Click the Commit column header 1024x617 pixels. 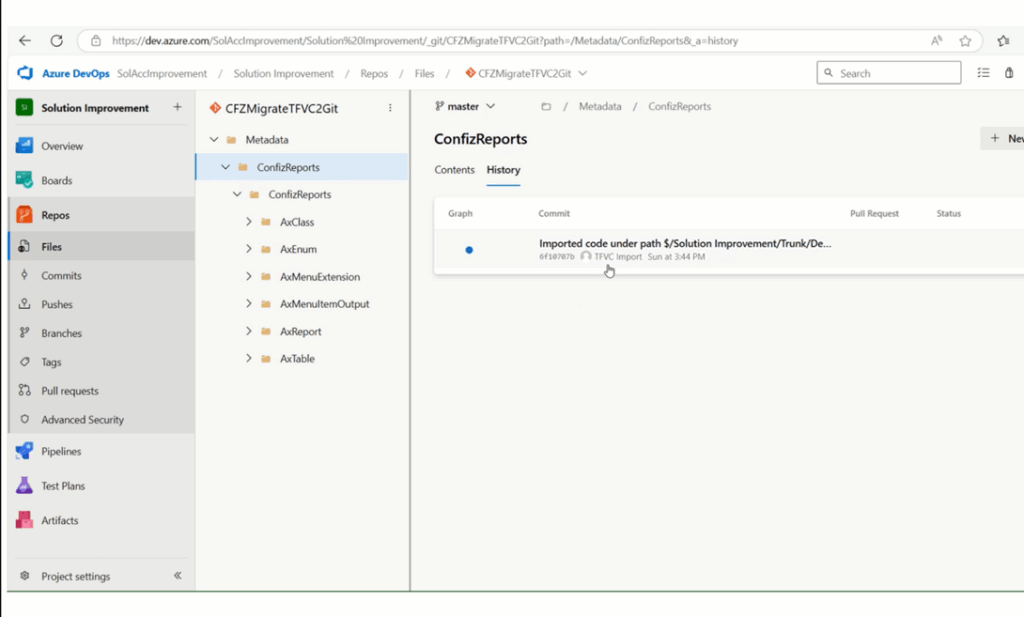coord(554,214)
